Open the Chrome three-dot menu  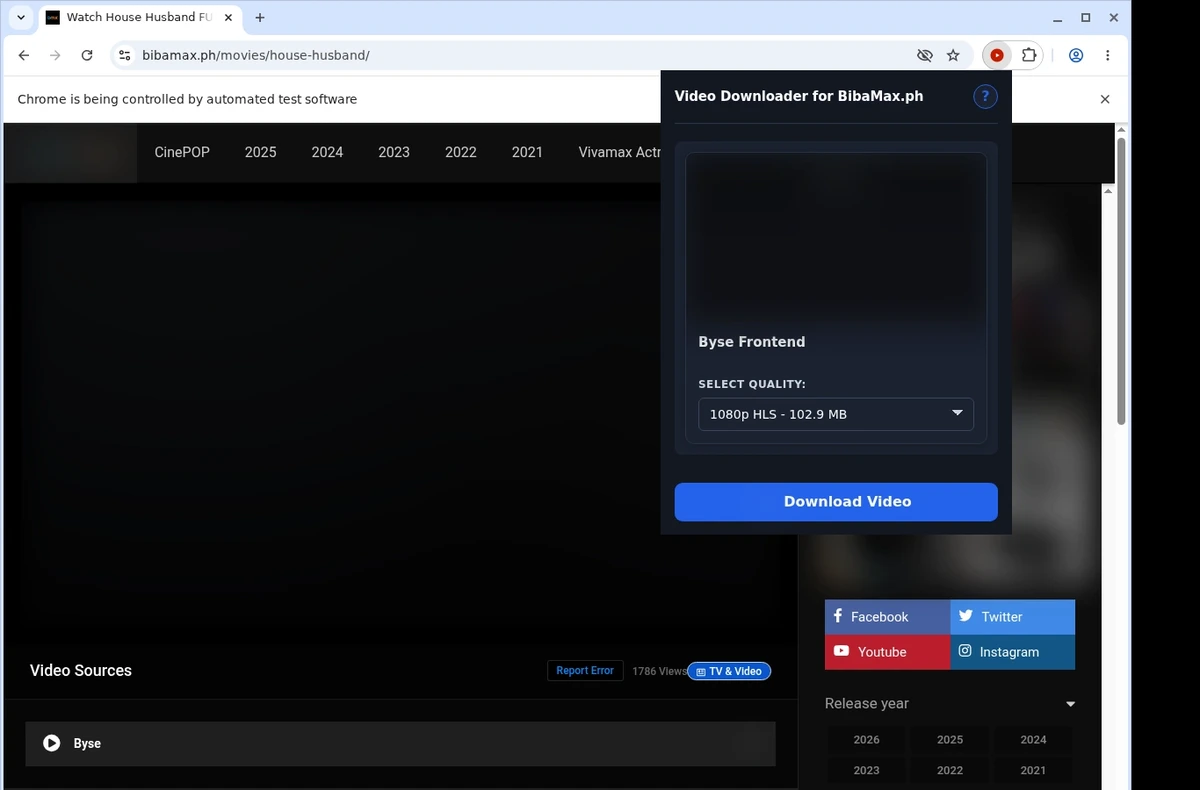1108,56
